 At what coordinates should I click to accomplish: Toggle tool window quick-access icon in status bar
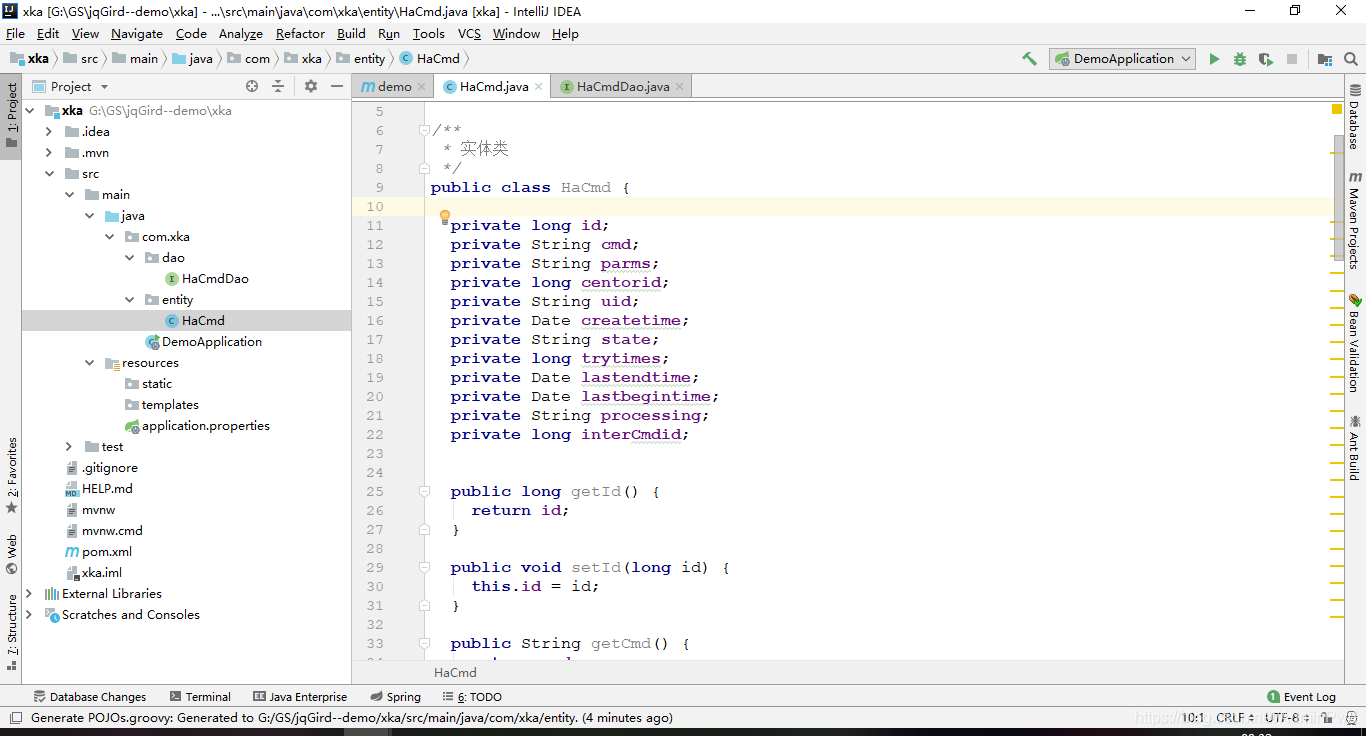(15, 717)
